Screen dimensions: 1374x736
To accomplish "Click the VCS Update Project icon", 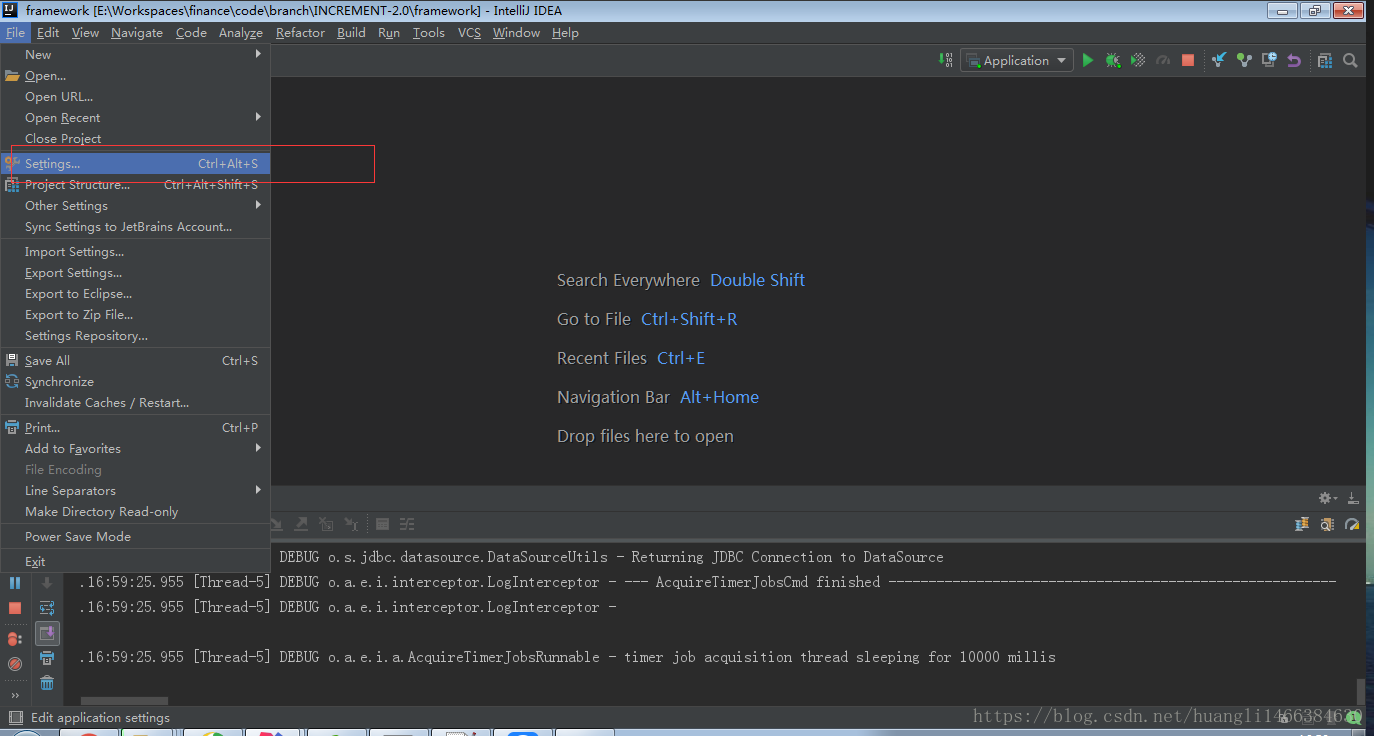I will [x=1219, y=60].
